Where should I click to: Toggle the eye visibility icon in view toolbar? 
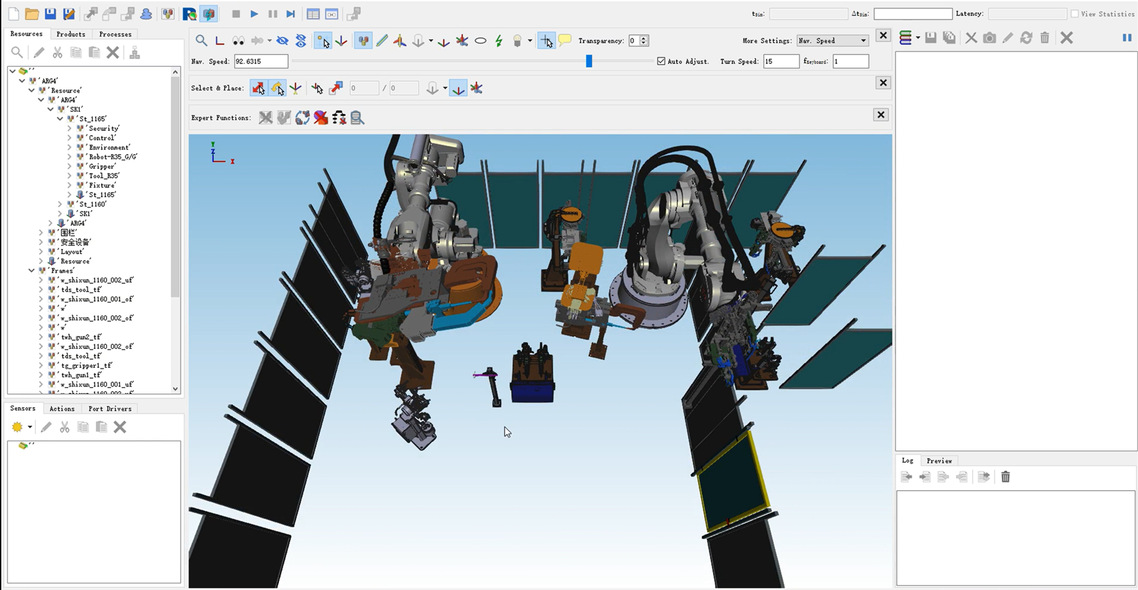(x=282, y=41)
